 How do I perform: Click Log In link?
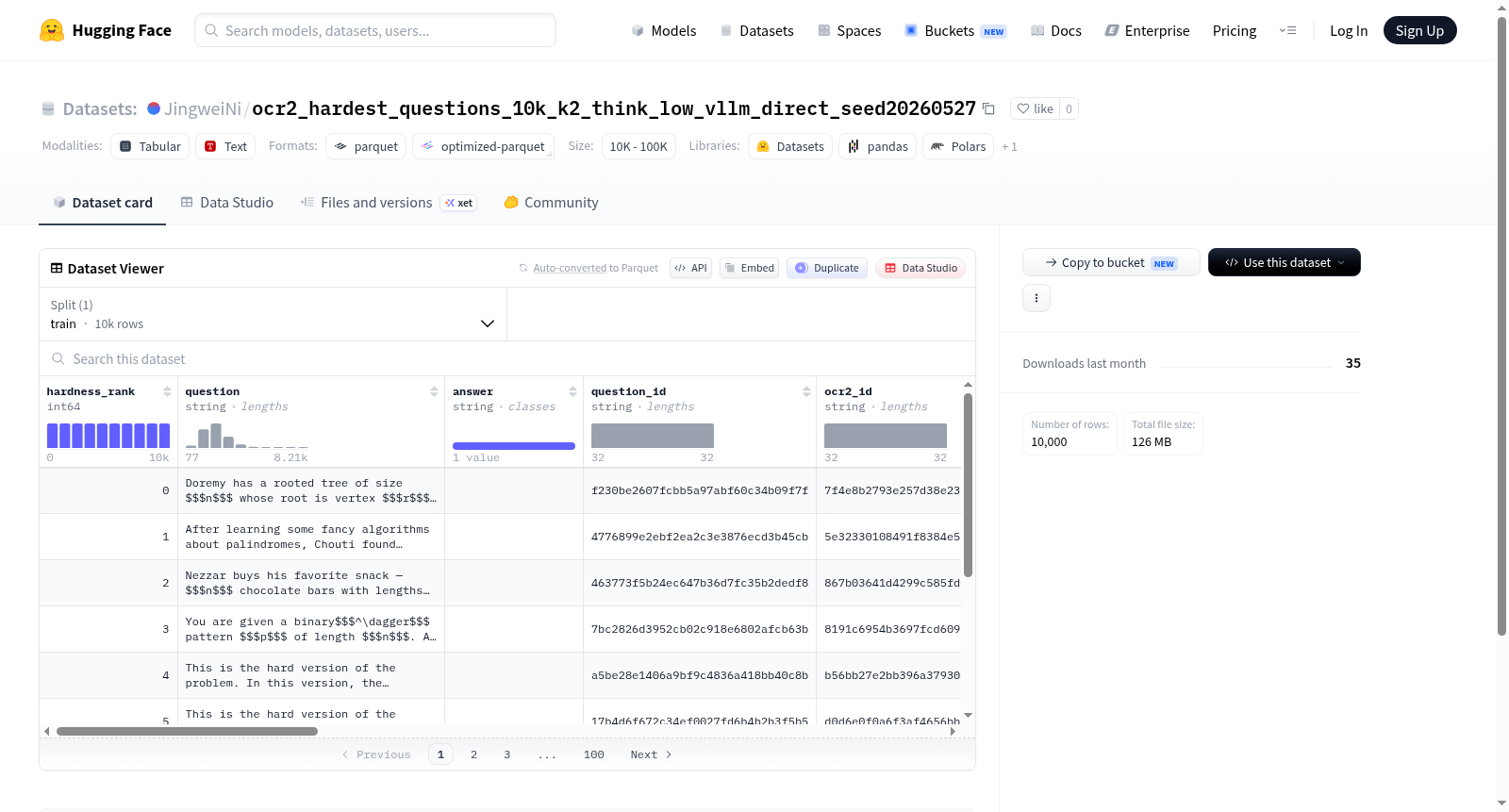pos(1349,30)
